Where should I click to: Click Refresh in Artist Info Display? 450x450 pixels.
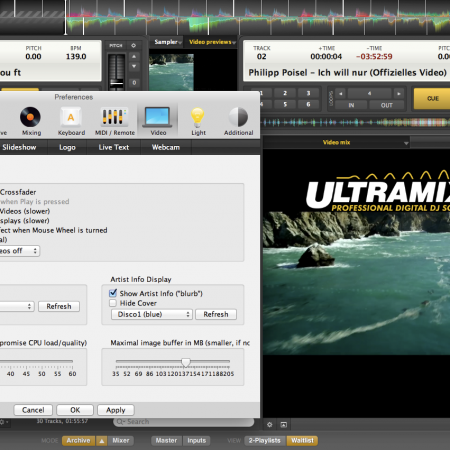tap(216, 314)
